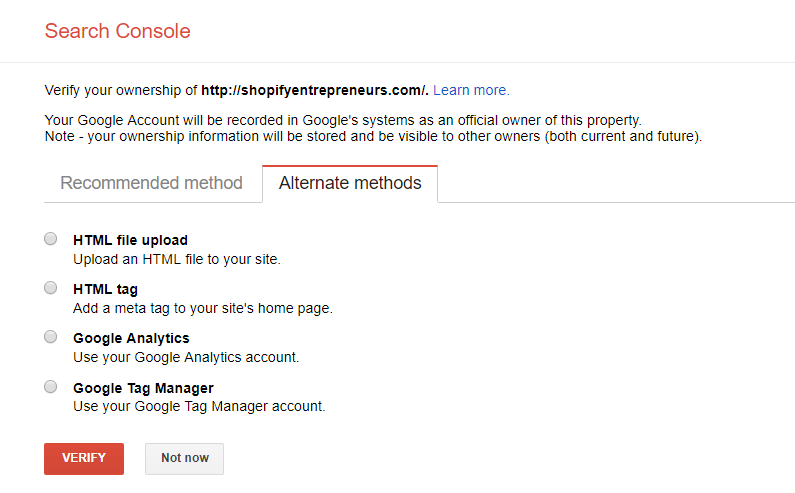Click 'Use your Google Analytics account' text
The height and width of the screenshot is (493, 795).
coord(186,357)
